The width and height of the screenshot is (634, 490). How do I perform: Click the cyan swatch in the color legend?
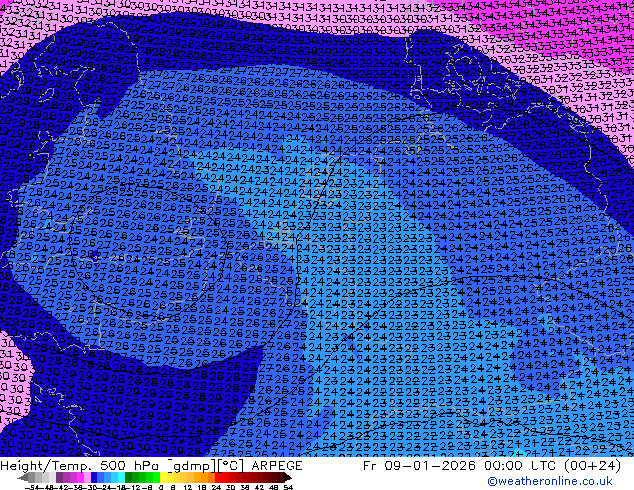pyautogui.click(x=121, y=478)
